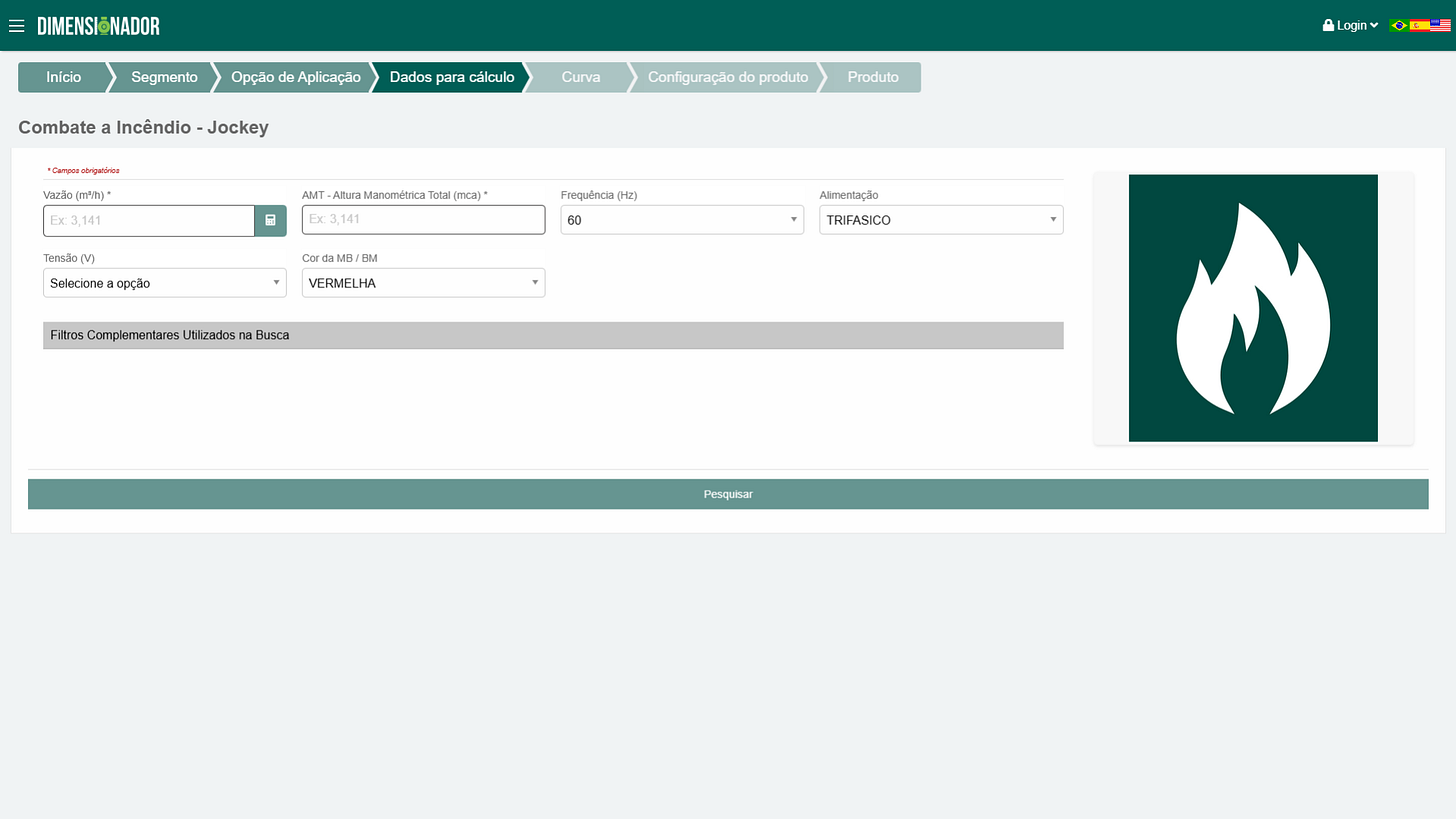The height and width of the screenshot is (819, 1456).
Task: Click the lock icon beside Login
Action: (1328, 26)
